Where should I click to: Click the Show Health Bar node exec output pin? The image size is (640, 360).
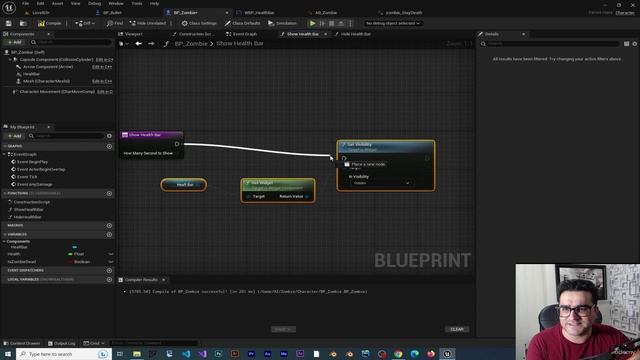177,144
